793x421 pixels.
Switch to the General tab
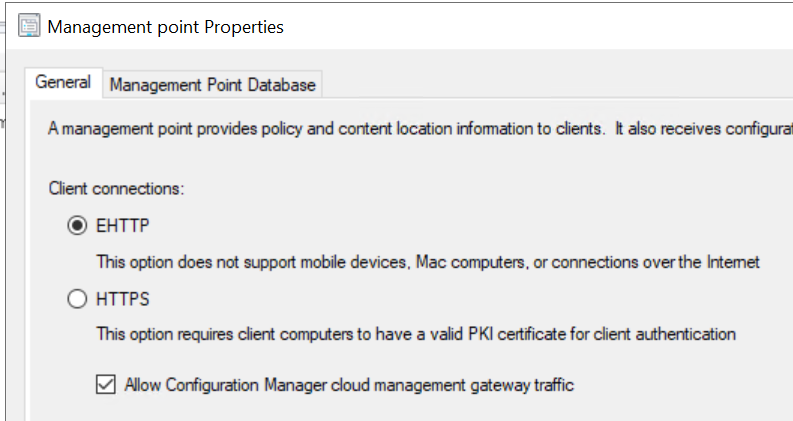[63, 83]
